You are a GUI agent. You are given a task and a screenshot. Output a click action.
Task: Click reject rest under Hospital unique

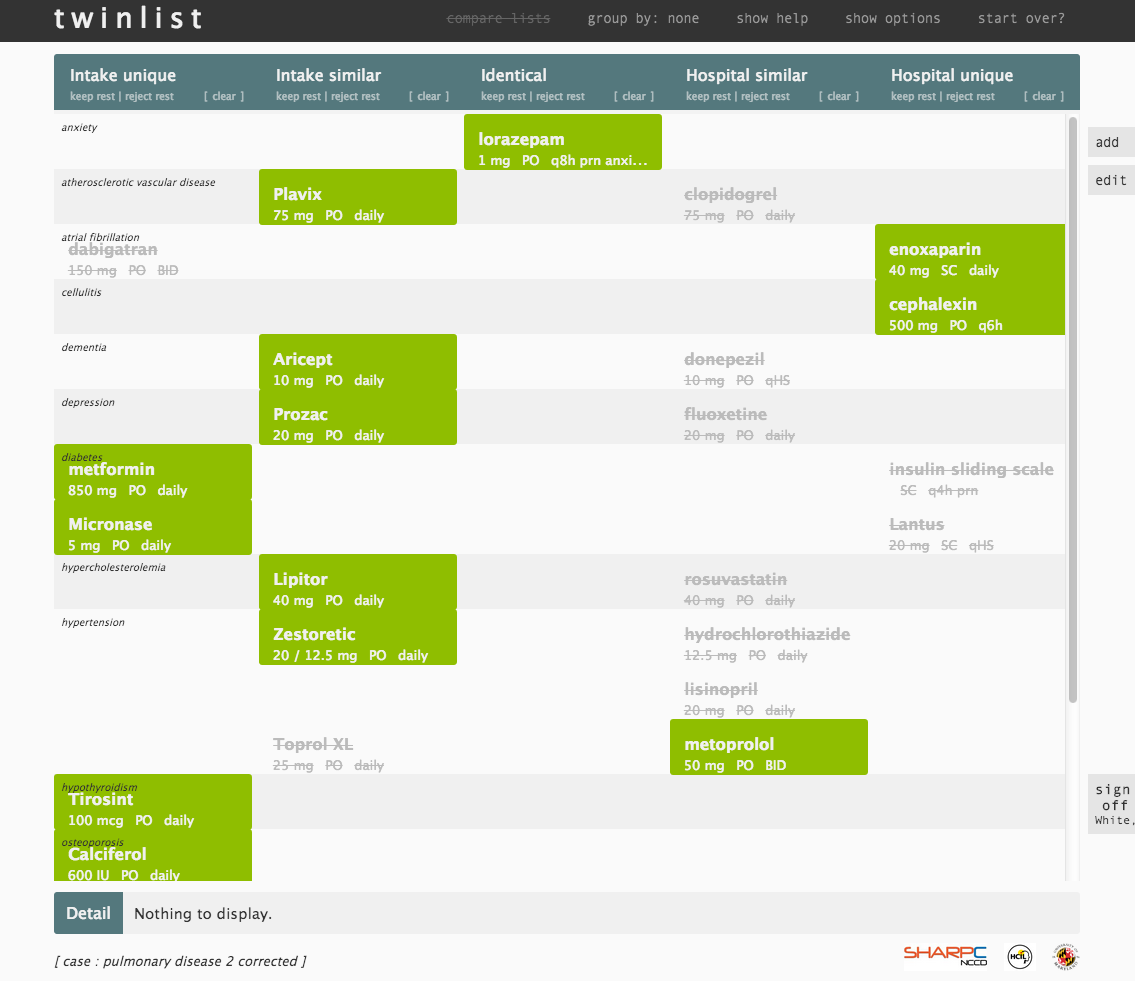click(970, 96)
